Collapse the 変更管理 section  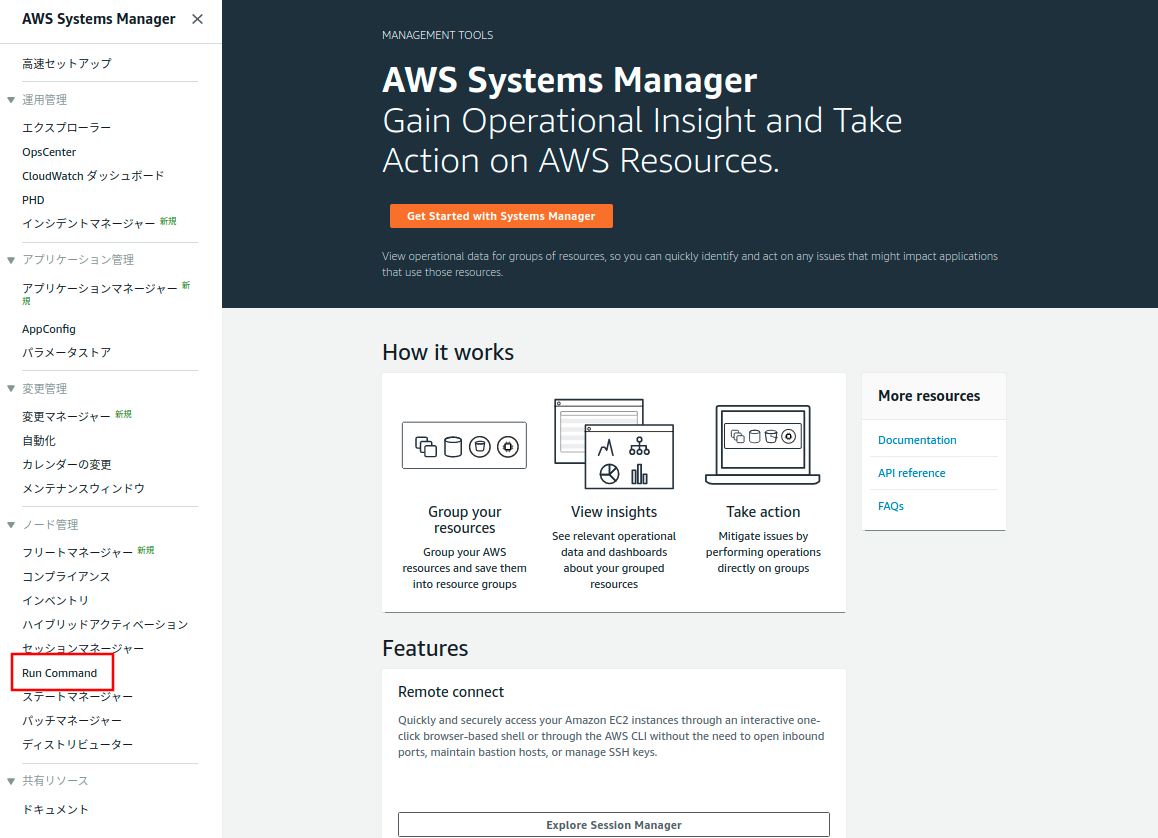click(9, 388)
